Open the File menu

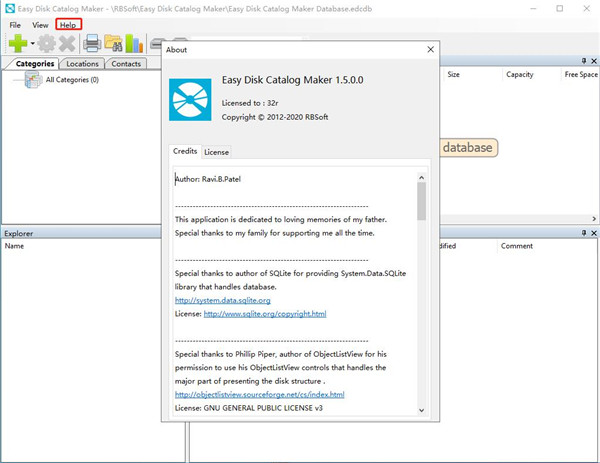[15, 24]
